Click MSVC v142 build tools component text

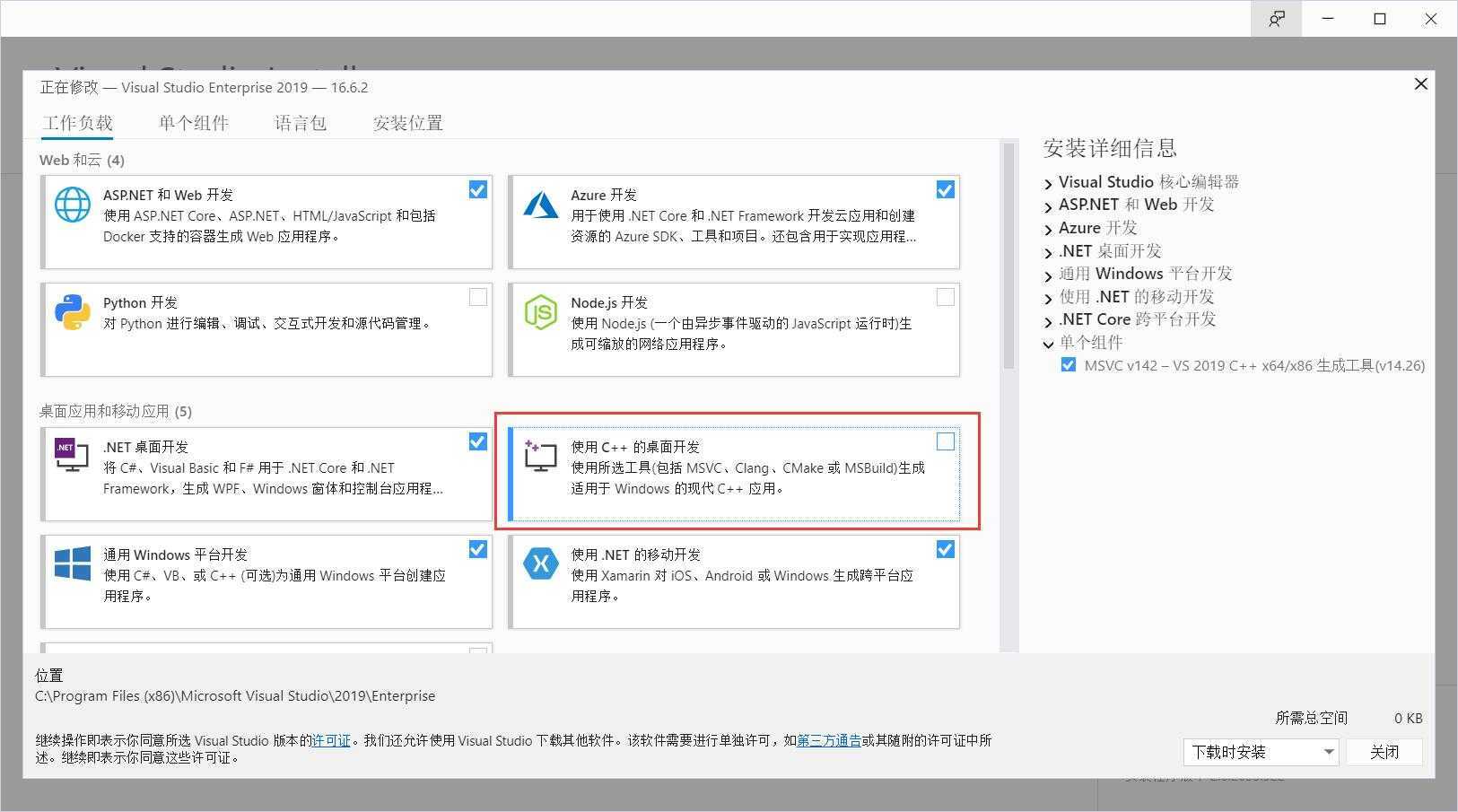(1254, 365)
